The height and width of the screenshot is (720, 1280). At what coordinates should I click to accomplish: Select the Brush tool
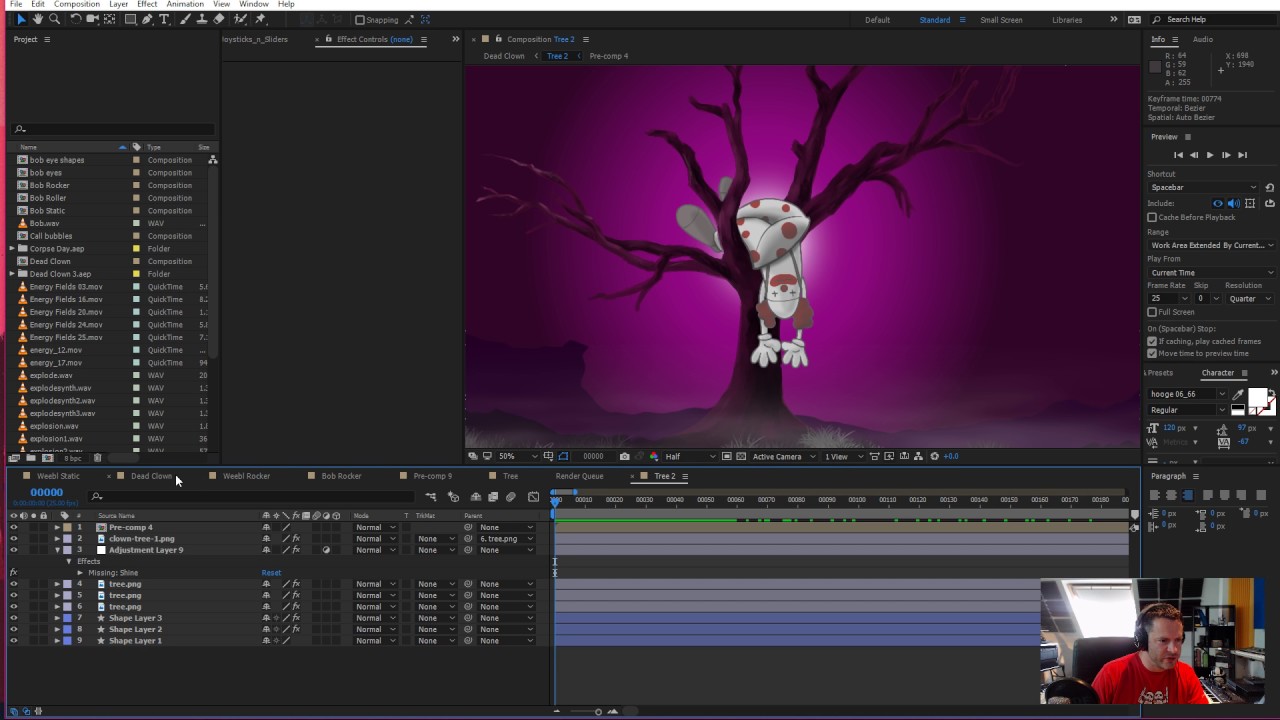point(185,19)
